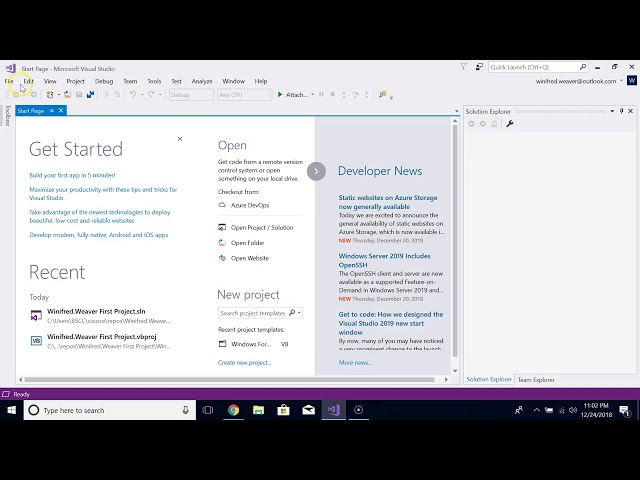
Task: Open the Analyze menu
Action: 202,81
